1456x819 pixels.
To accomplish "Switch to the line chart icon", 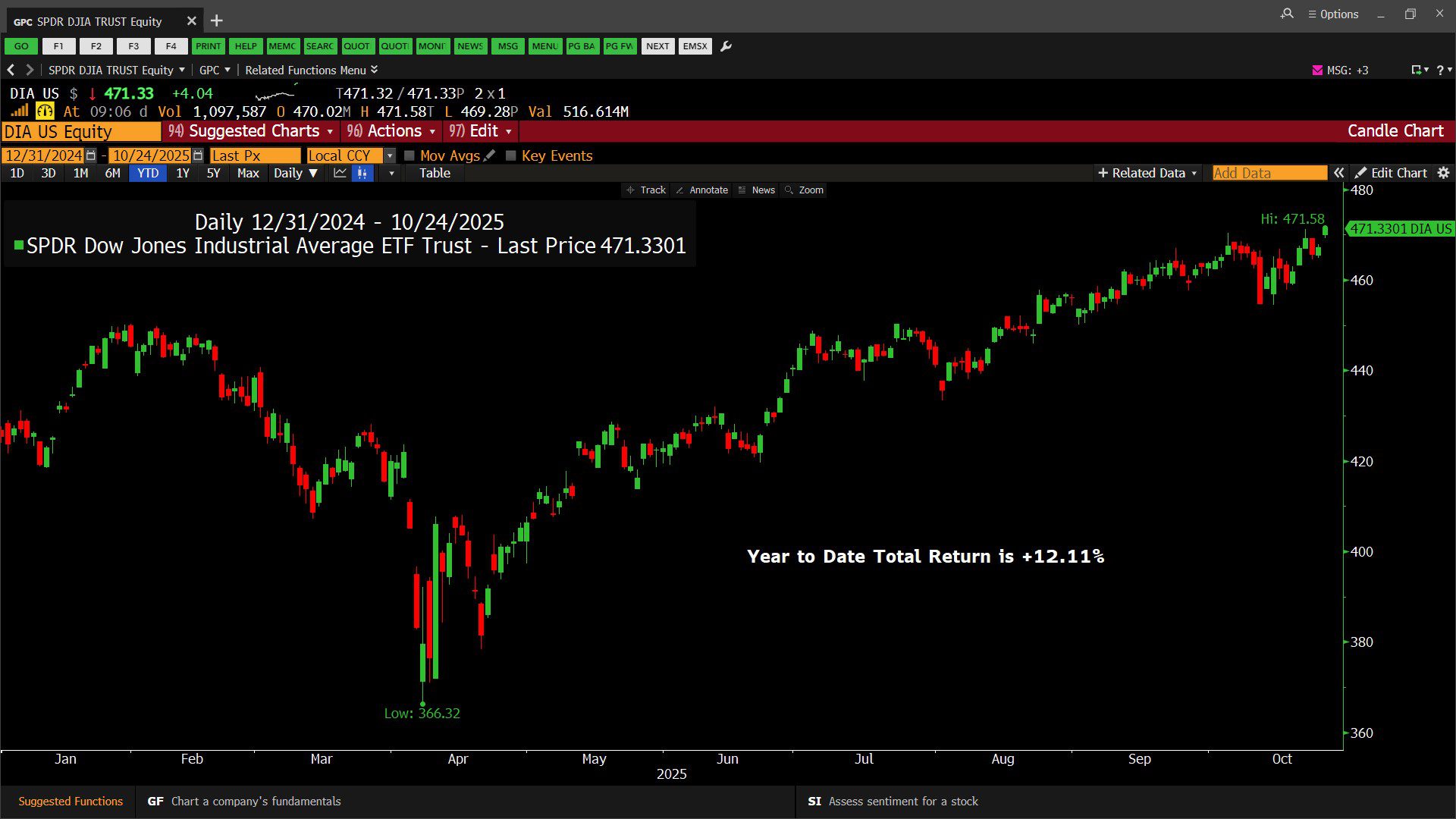I will tap(340, 173).
